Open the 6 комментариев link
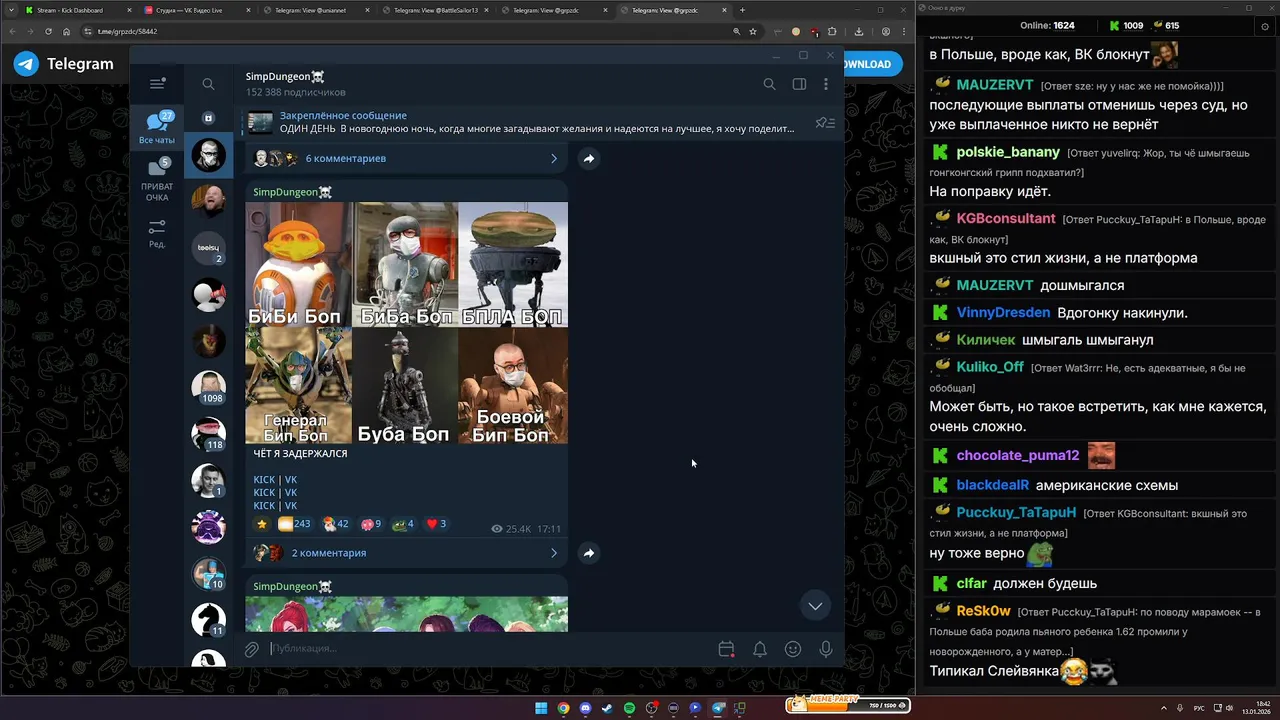This screenshot has height=720, width=1280. click(346, 158)
